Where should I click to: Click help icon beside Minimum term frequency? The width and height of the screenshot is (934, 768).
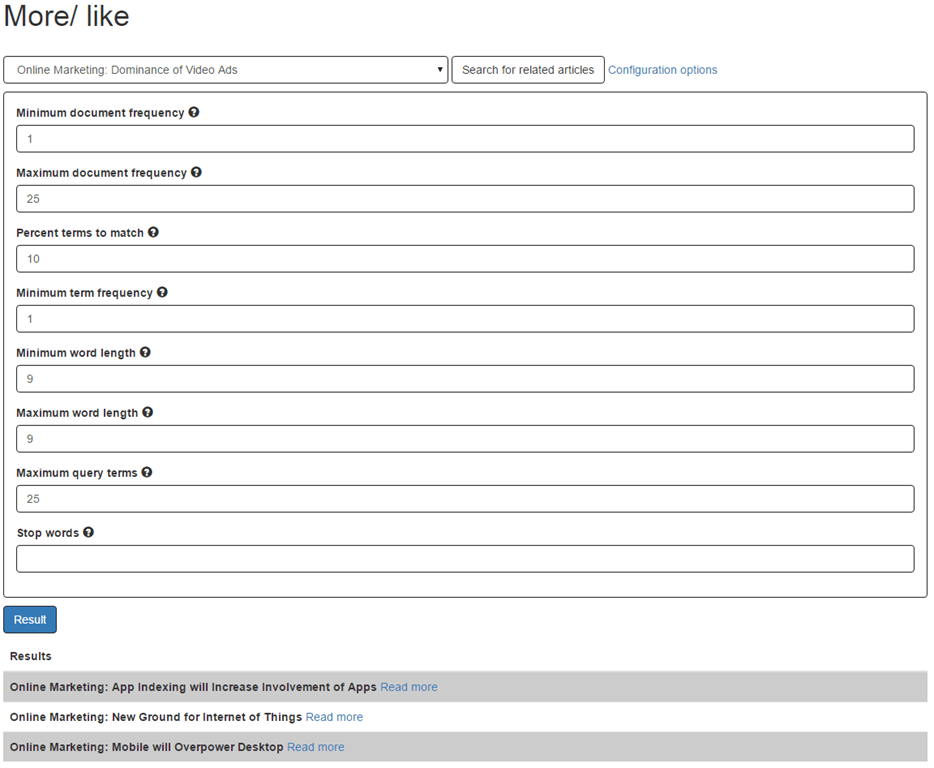click(162, 292)
